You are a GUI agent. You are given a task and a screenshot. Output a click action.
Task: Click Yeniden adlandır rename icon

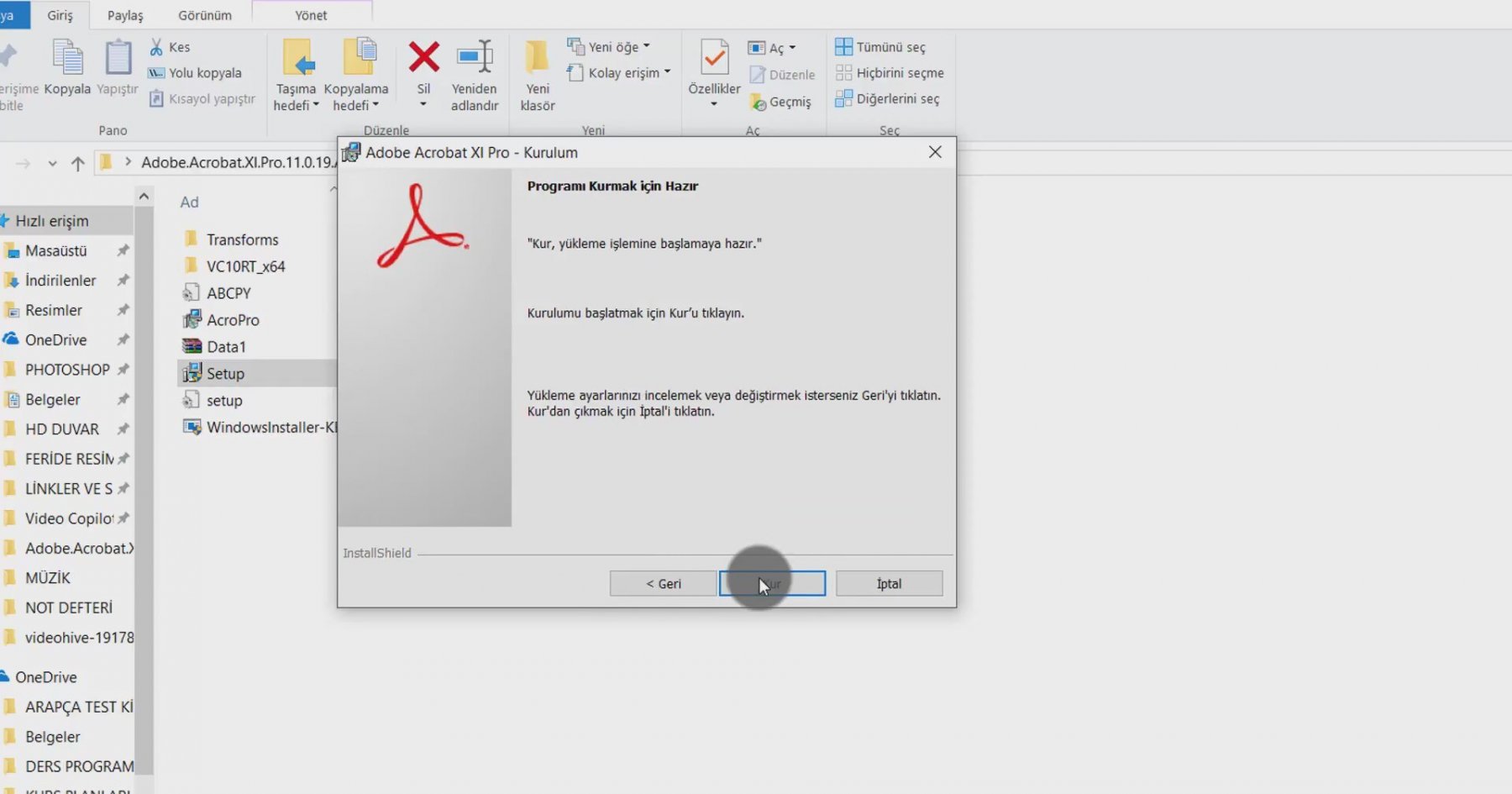coord(475,57)
